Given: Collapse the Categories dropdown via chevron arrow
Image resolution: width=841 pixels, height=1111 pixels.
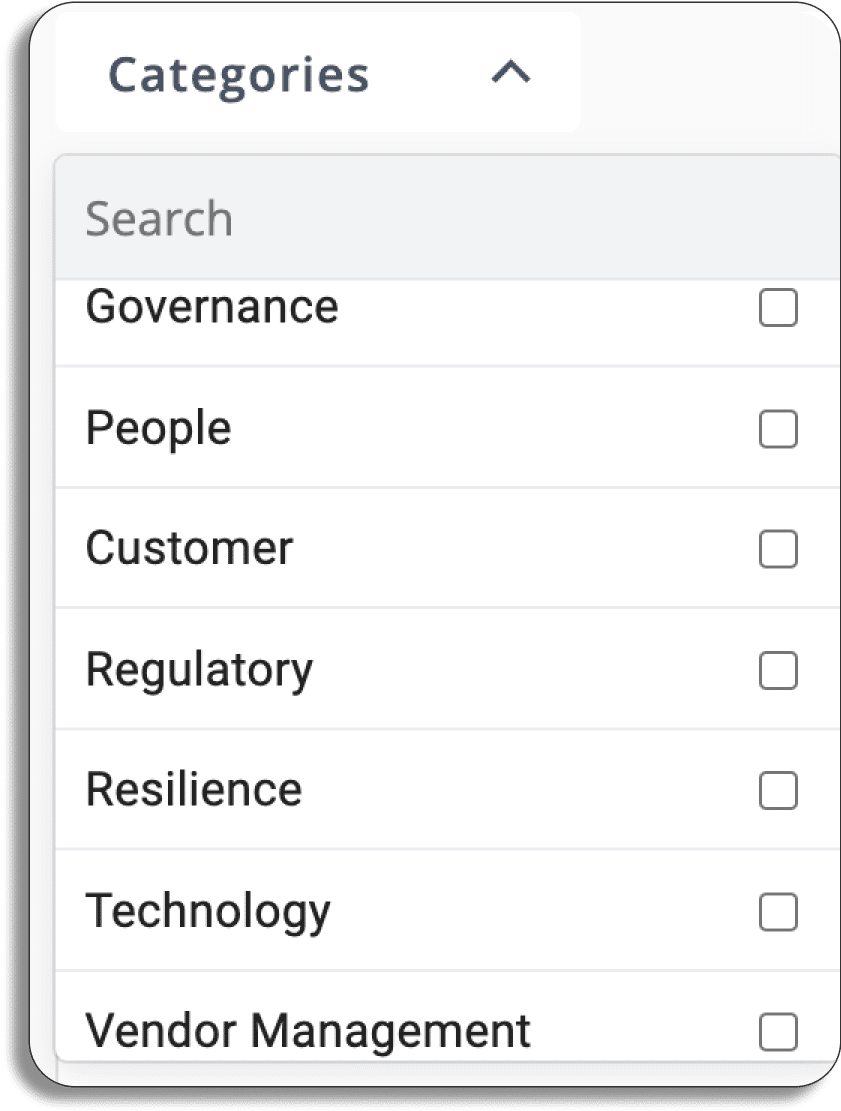Looking at the screenshot, I should tap(511, 72).
